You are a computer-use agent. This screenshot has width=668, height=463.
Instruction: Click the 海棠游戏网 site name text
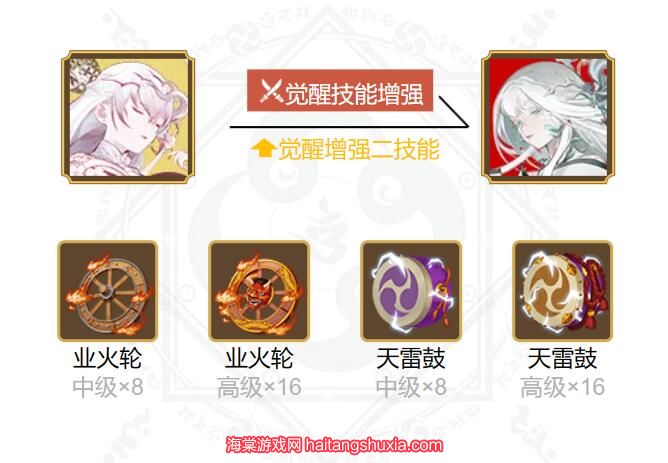264,446
